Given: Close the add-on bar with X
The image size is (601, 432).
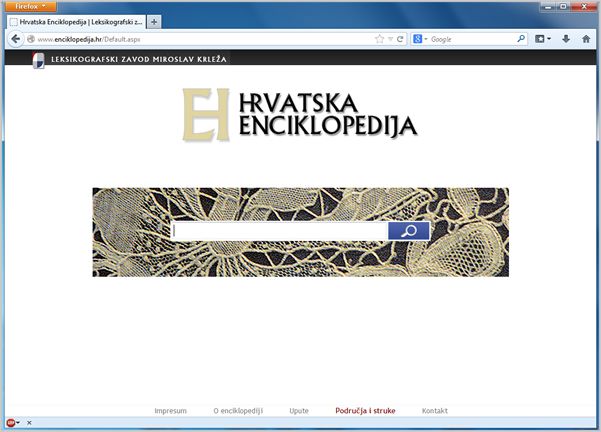Looking at the screenshot, I should (29, 423).
